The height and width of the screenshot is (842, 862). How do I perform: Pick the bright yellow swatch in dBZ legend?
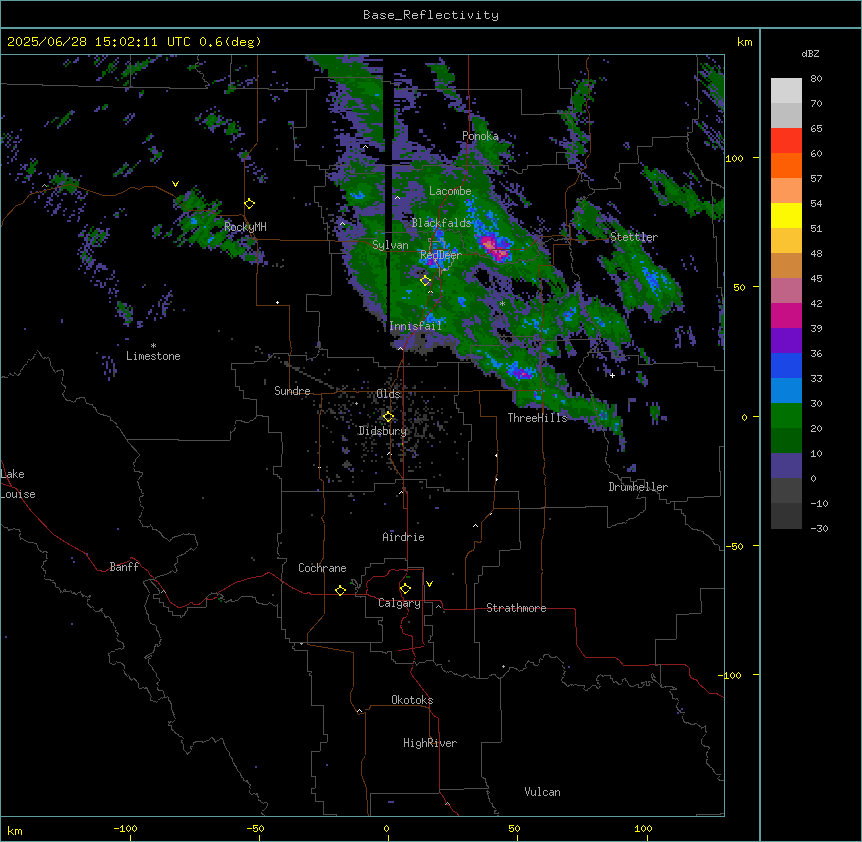[786, 215]
